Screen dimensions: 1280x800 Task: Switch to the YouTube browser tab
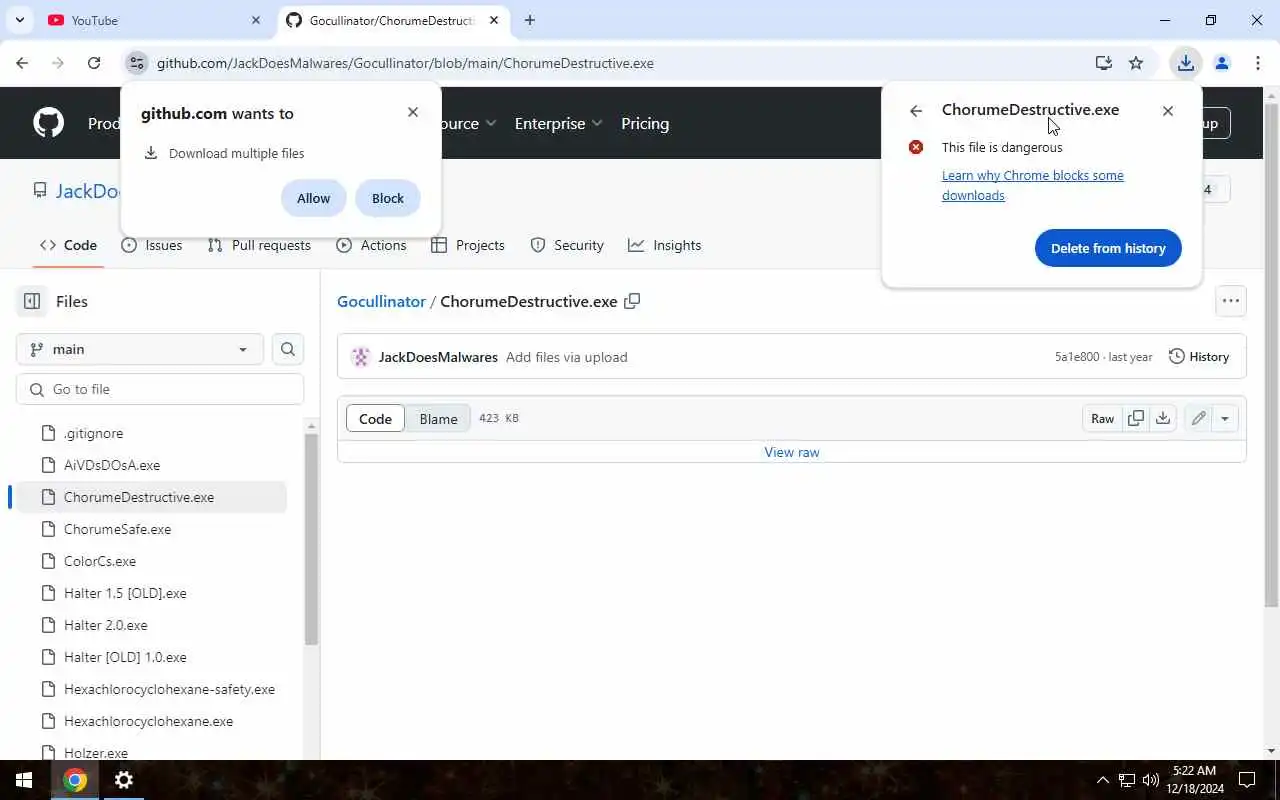pyautogui.click(x=155, y=20)
